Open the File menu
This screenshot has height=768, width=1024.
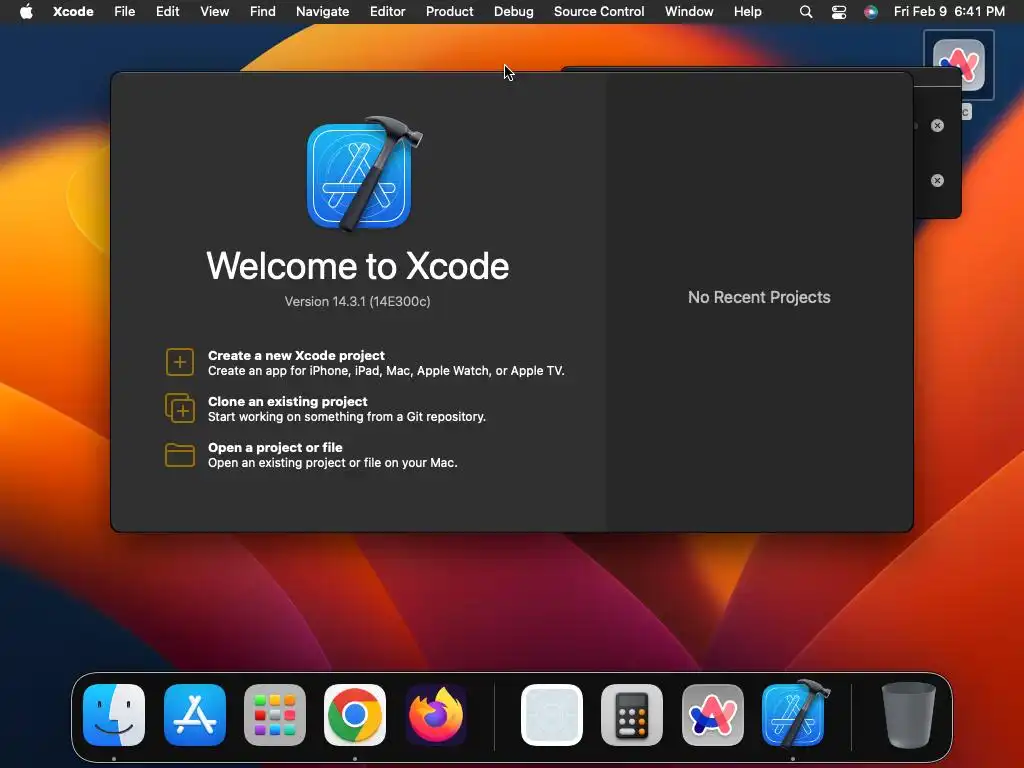125,12
